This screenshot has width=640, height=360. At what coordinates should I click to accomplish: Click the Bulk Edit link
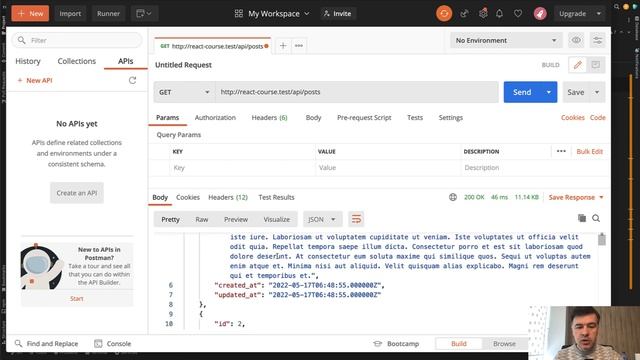click(x=589, y=151)
